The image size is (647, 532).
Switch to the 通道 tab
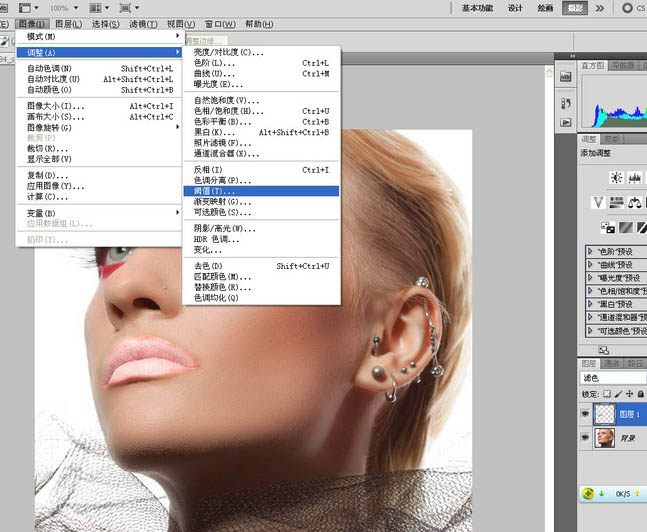click(612, 363)
